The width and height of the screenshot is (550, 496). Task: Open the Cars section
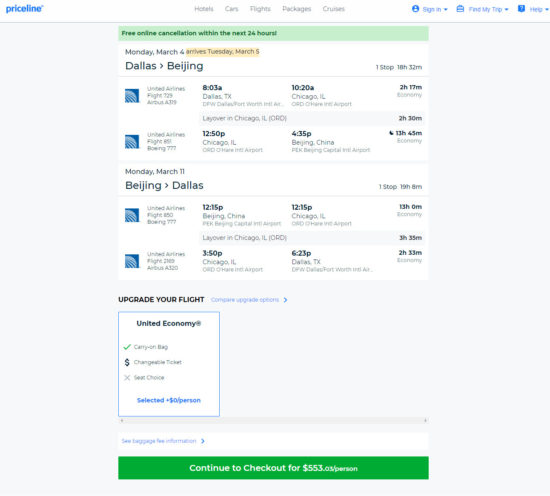[232, 9]
